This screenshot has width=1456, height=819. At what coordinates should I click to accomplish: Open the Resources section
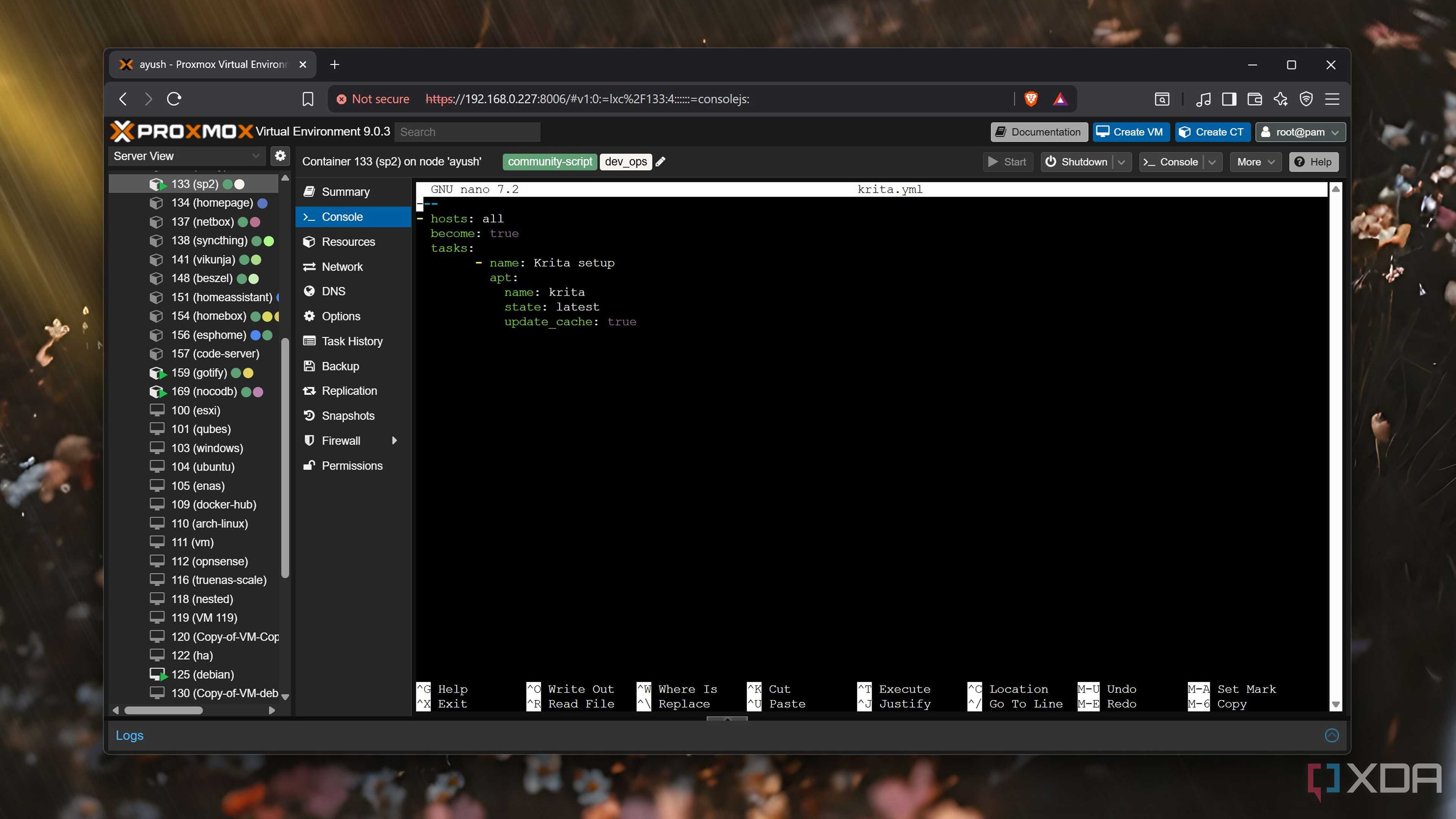pos(353,242)
